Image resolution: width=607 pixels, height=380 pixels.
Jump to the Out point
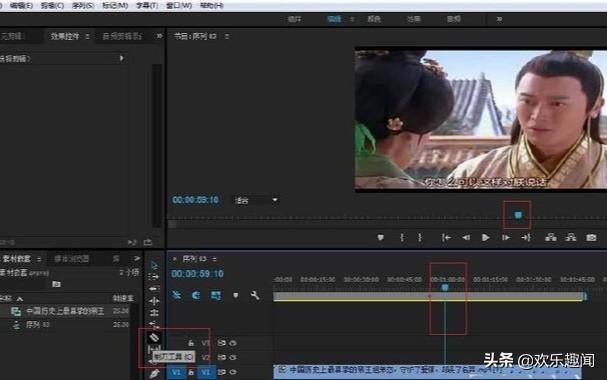[x=526, y=238]
